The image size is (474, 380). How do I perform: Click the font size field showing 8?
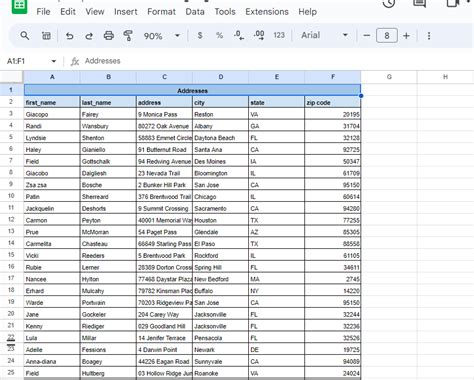(387, 35)
